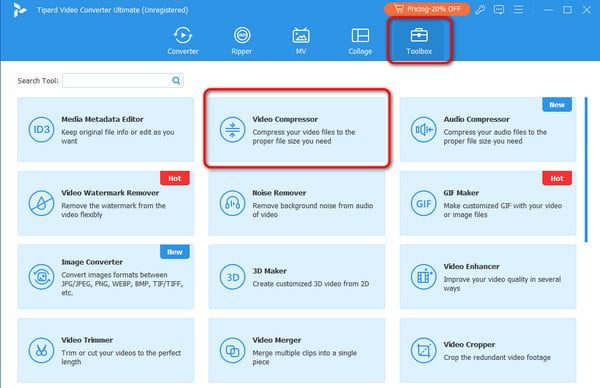Click the Video Watermark Remover title

pyautogui.click(x=110, y=193)
